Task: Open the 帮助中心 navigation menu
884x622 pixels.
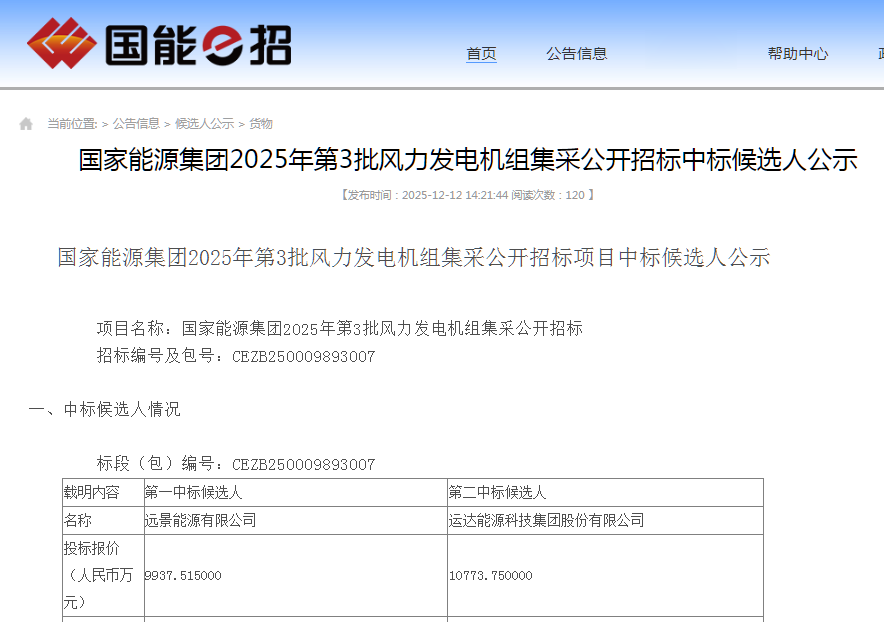Action: click(798, 54)
